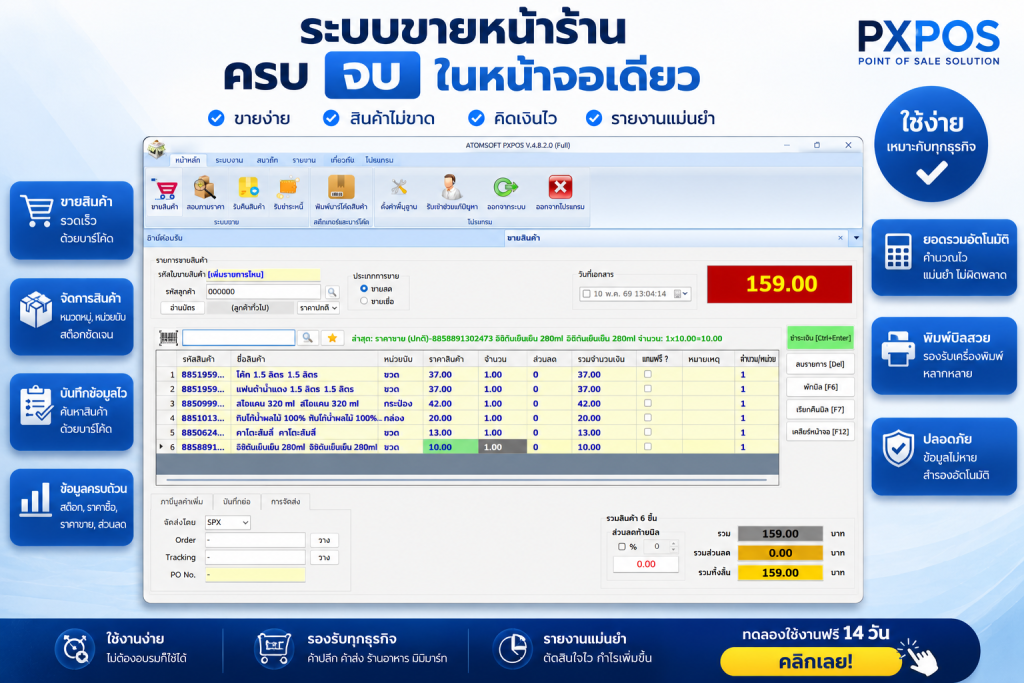Enable the % bill discount checkbox

pyautogui.click(x=622, y=547)
